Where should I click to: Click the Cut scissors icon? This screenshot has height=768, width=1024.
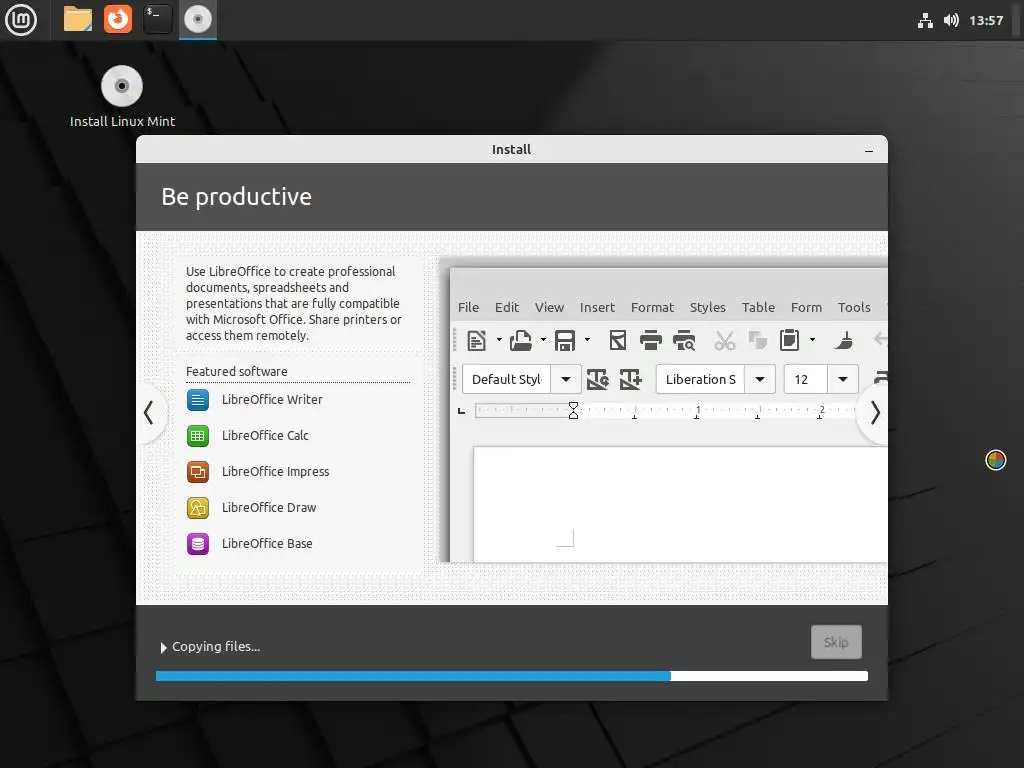tap(724, 340)
